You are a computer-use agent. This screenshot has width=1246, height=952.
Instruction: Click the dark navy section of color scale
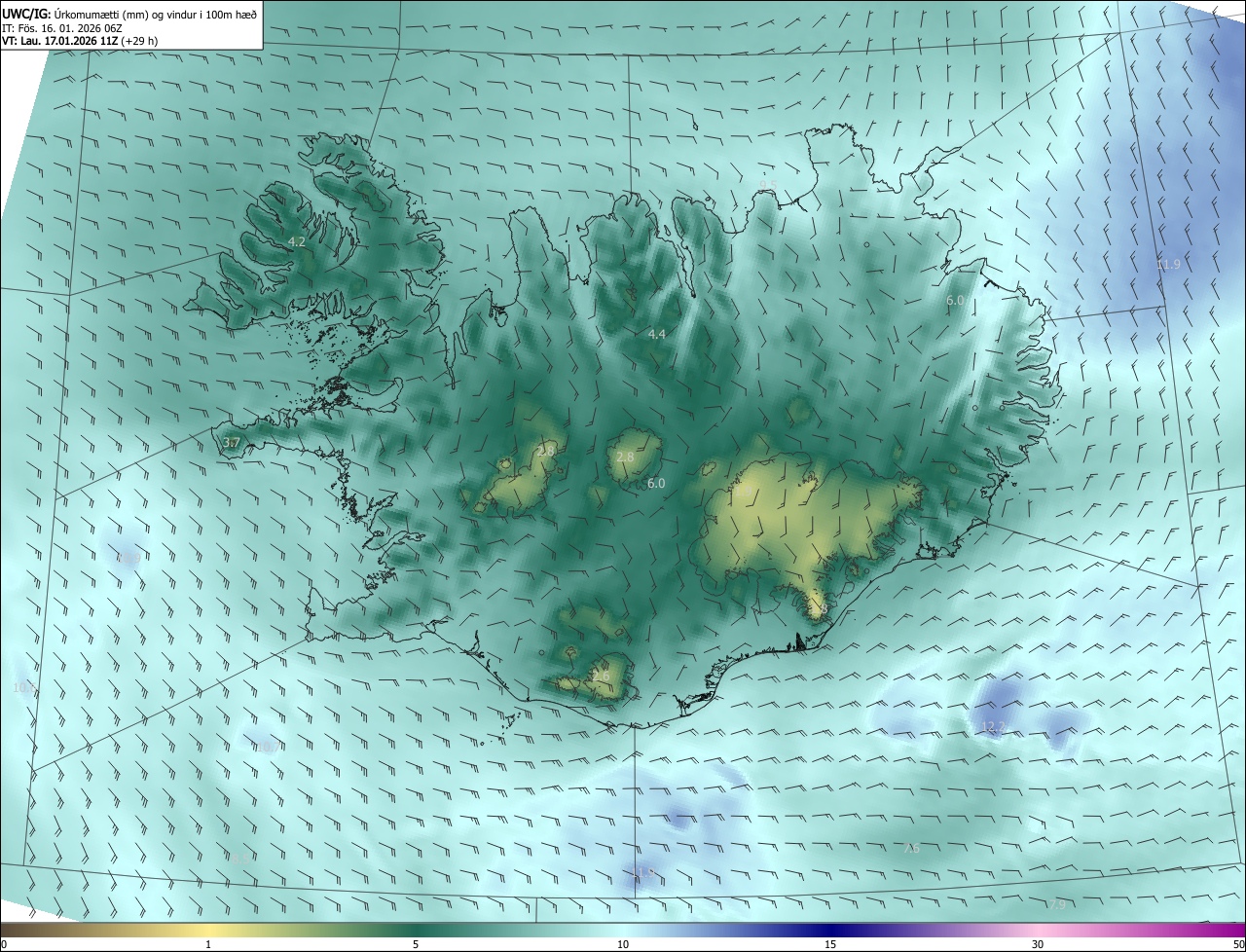pos(830,930)
